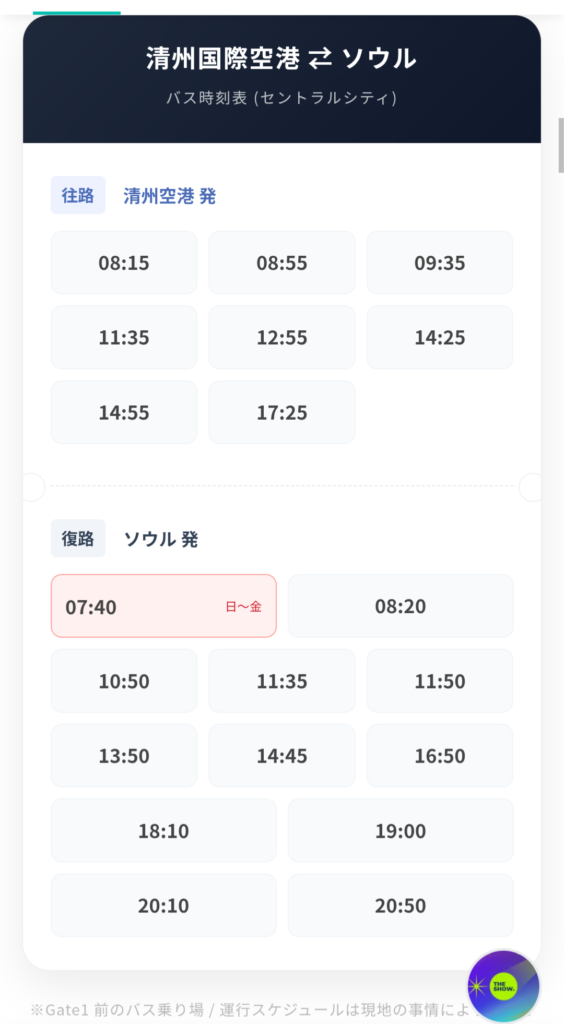This screenshot has height=1024, width=564.
Task: Select the 08:15 airport departure
Action: pos(124,263)
